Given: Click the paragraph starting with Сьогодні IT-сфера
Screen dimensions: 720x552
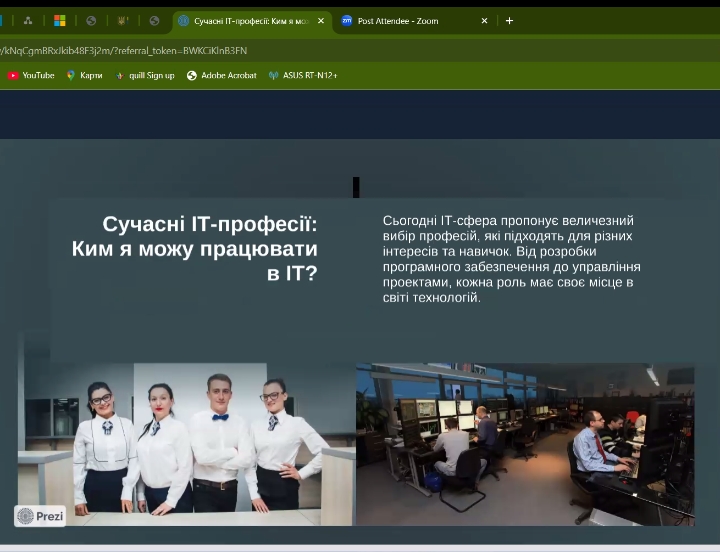Looking at the screenshot, I should 510,258.
